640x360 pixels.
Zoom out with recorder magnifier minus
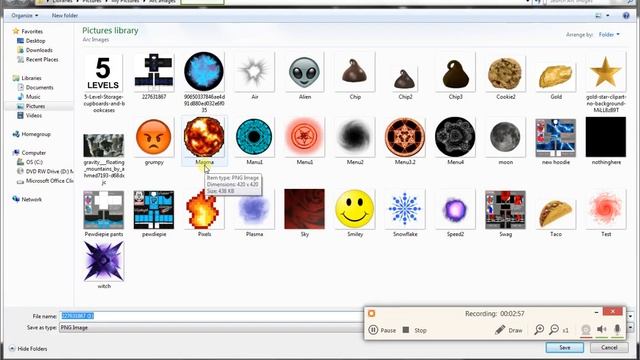coord(554,329)
